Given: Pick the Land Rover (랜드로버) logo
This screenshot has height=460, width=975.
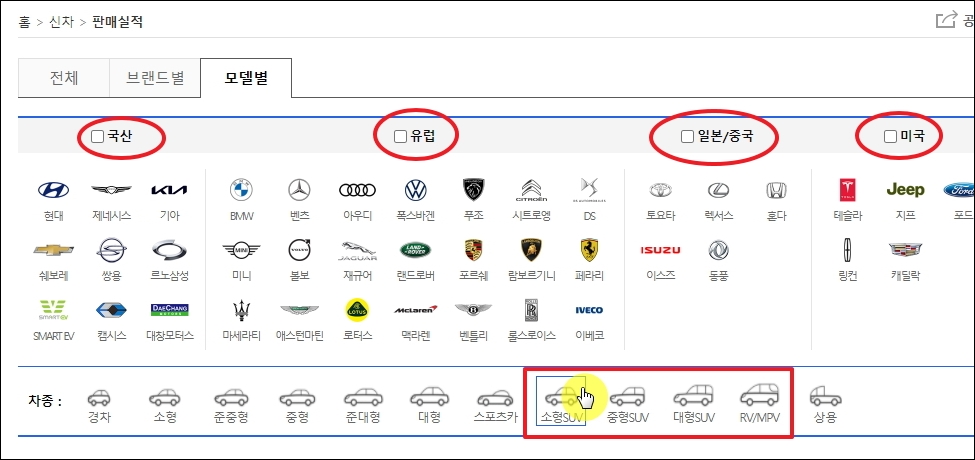Looking at the screenshot, I should 415,250.
